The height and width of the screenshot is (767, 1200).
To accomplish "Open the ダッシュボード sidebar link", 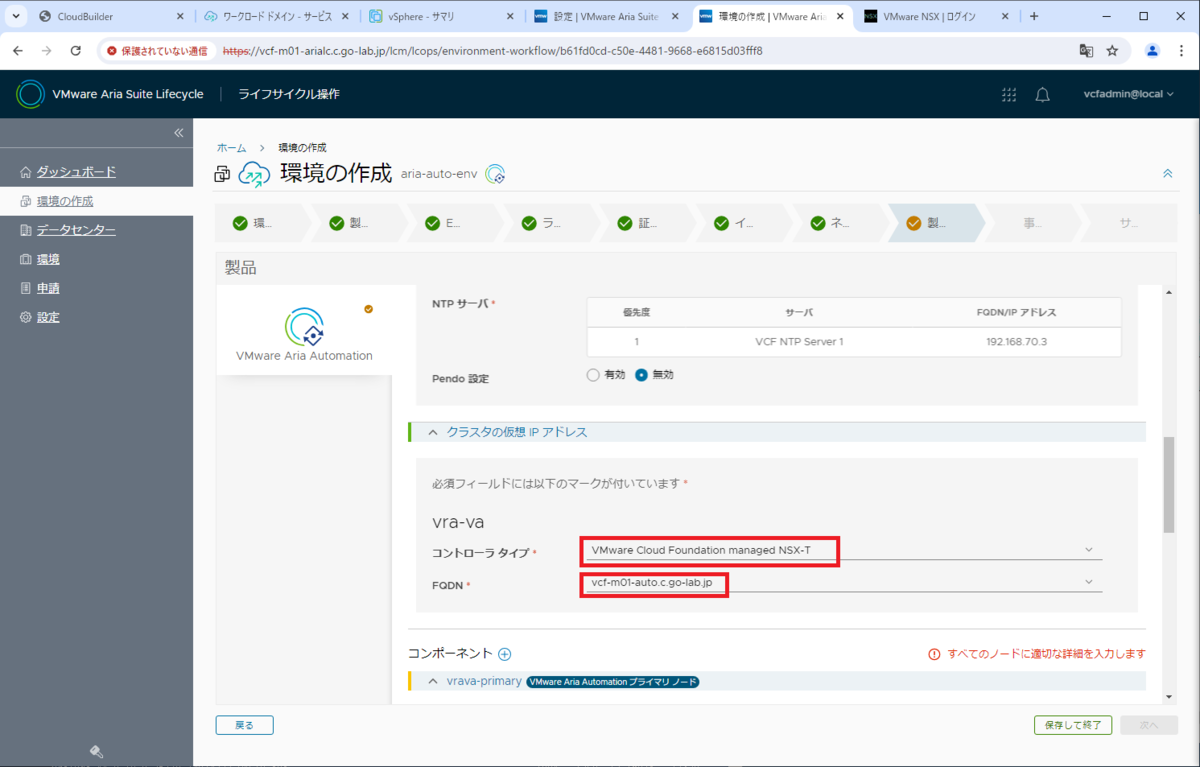I will tap(76, 172).
